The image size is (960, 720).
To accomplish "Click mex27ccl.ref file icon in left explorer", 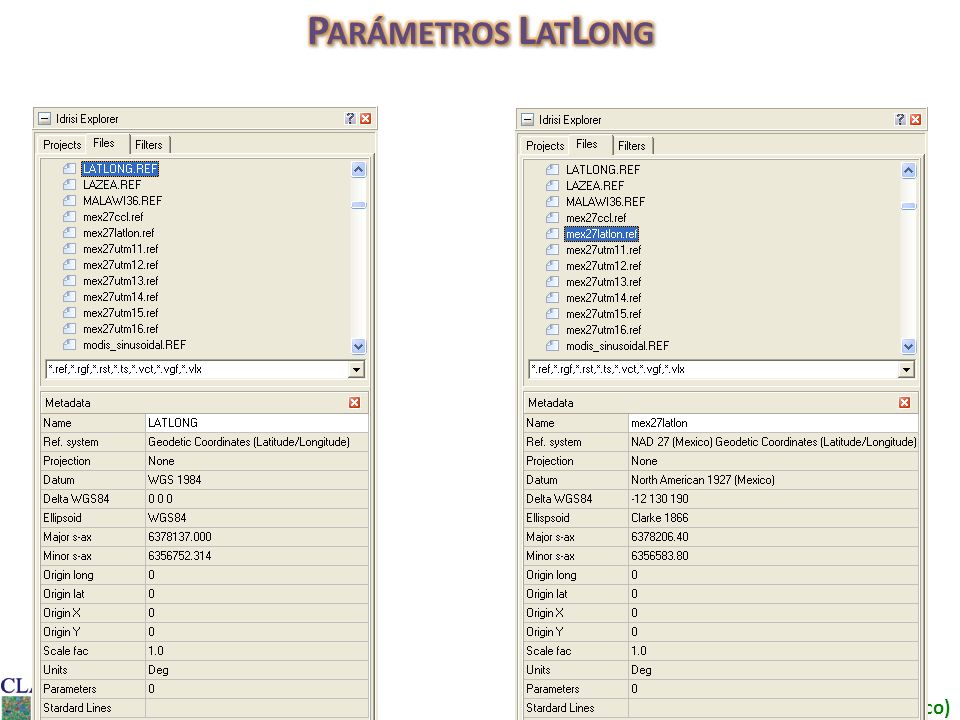I will (x=70, y=217).
